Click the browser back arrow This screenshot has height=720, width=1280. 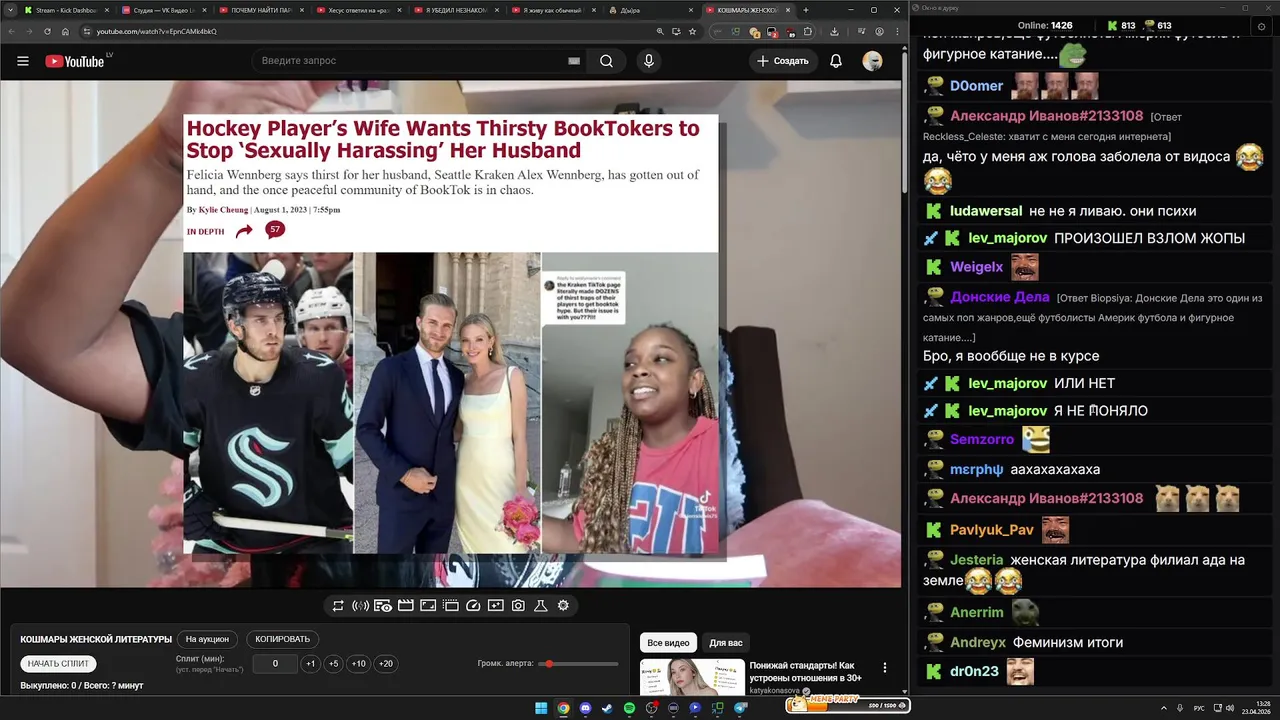coord(13,31)
